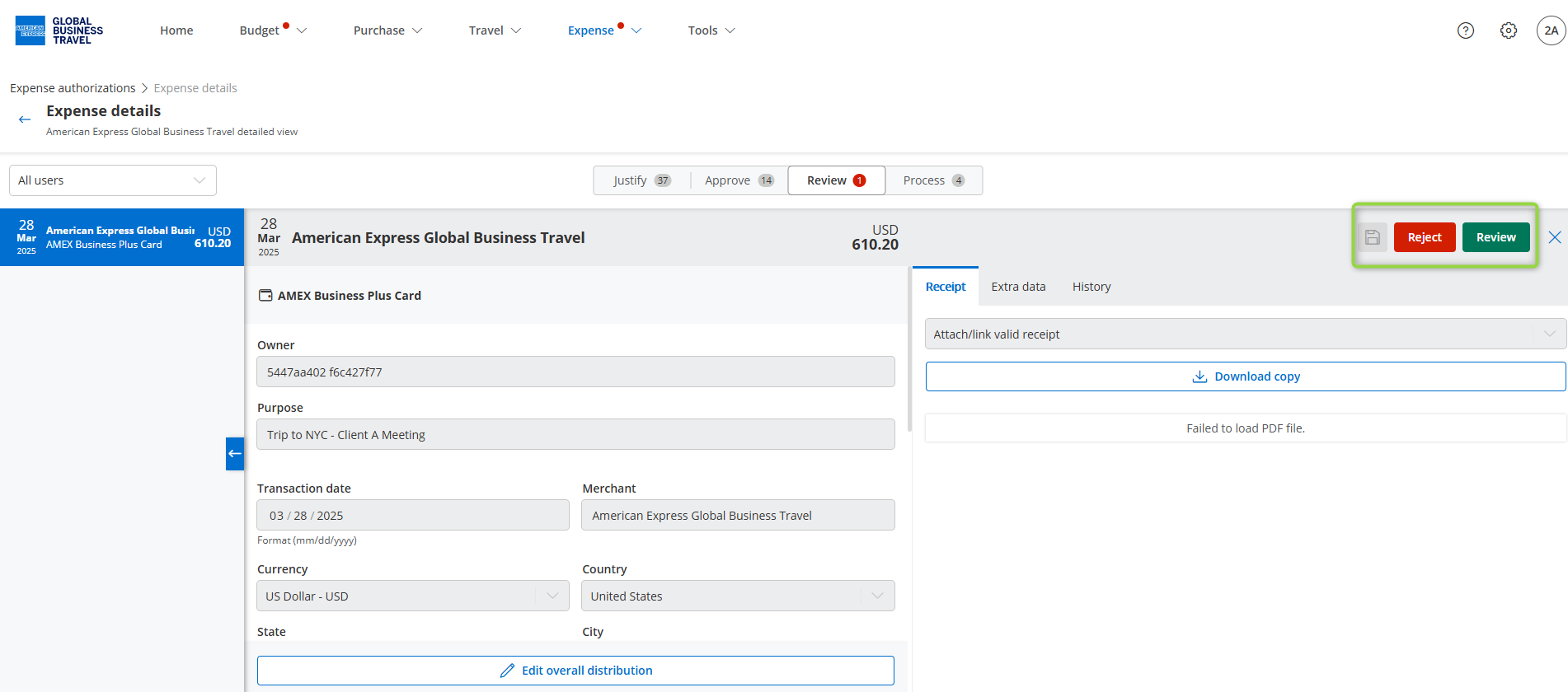Open the History tab
The height and width of the screenshot is (692, 1568).
(x=1091, y=287)
